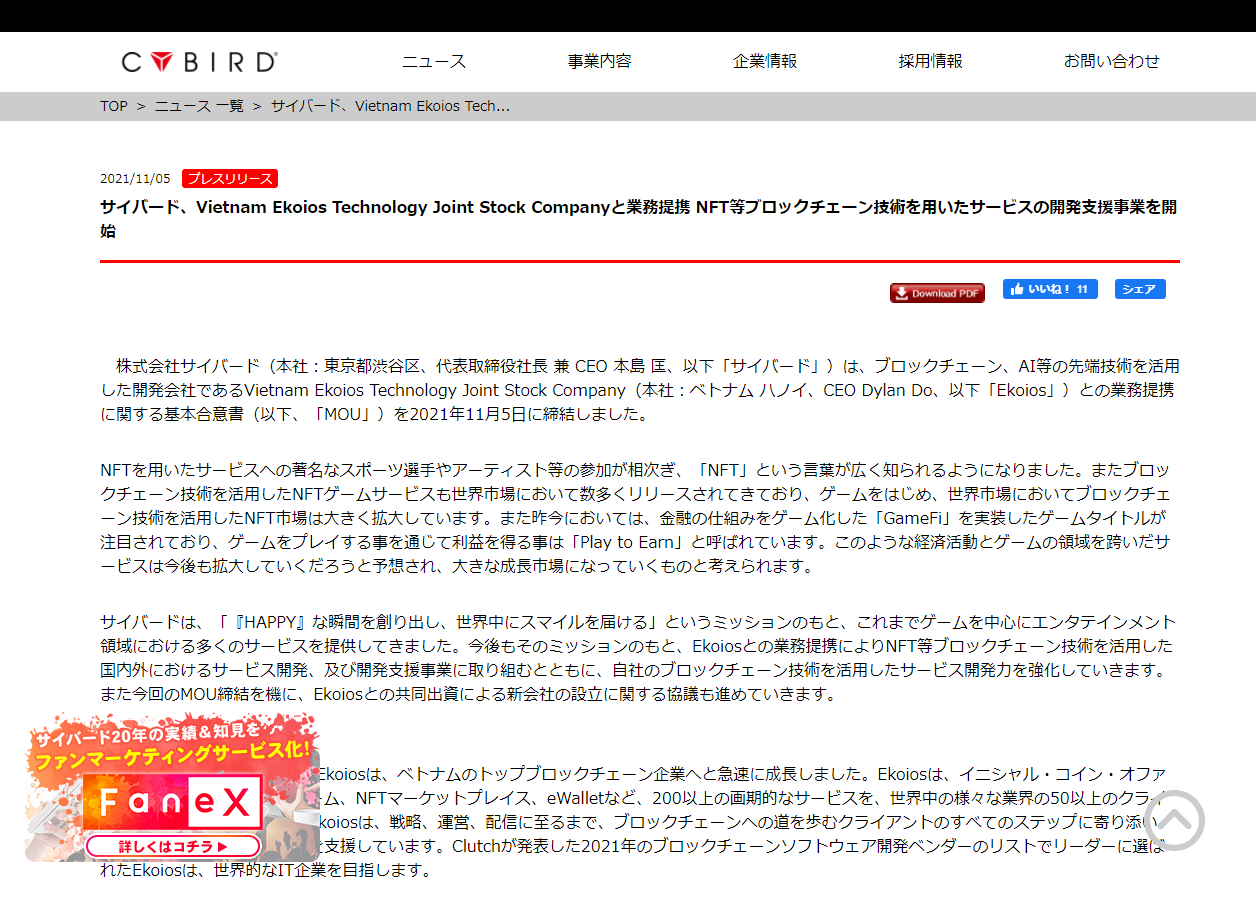
Task: Click the 2021/11/05 date text
Action: click(135, 179)
